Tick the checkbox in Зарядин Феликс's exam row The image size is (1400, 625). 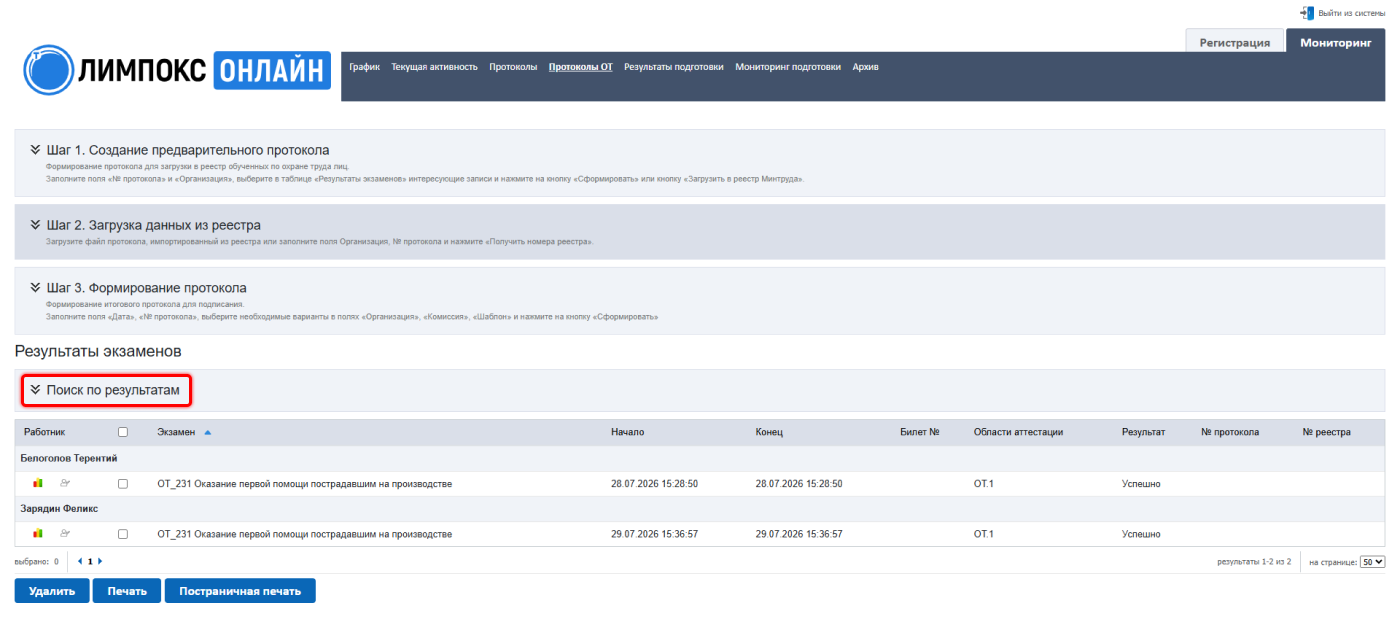click(x=123, y=534)
